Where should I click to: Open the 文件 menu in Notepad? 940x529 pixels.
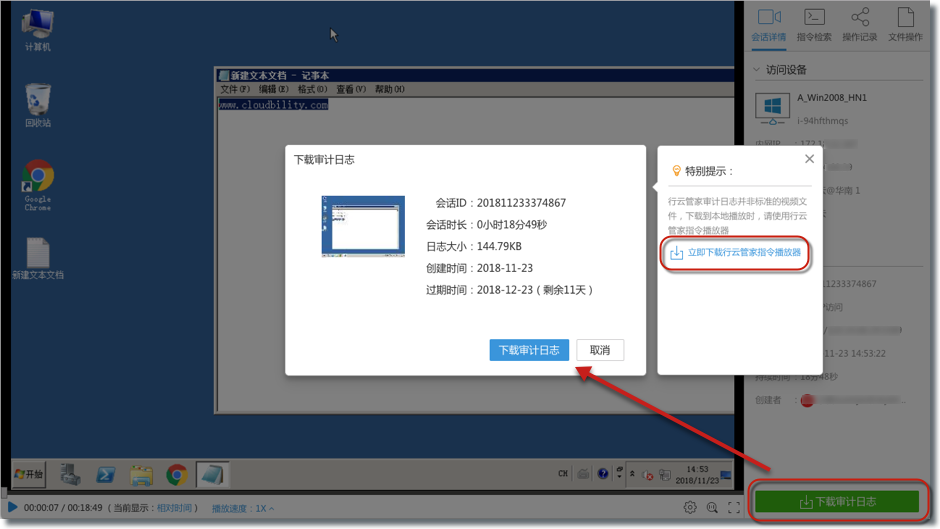(x=234, y=89)
